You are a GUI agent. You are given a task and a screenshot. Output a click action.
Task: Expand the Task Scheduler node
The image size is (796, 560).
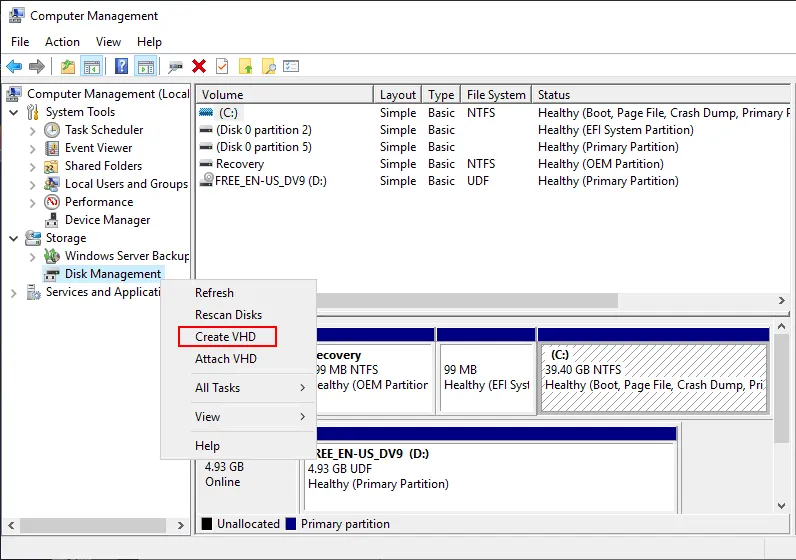tap(33, 130)
